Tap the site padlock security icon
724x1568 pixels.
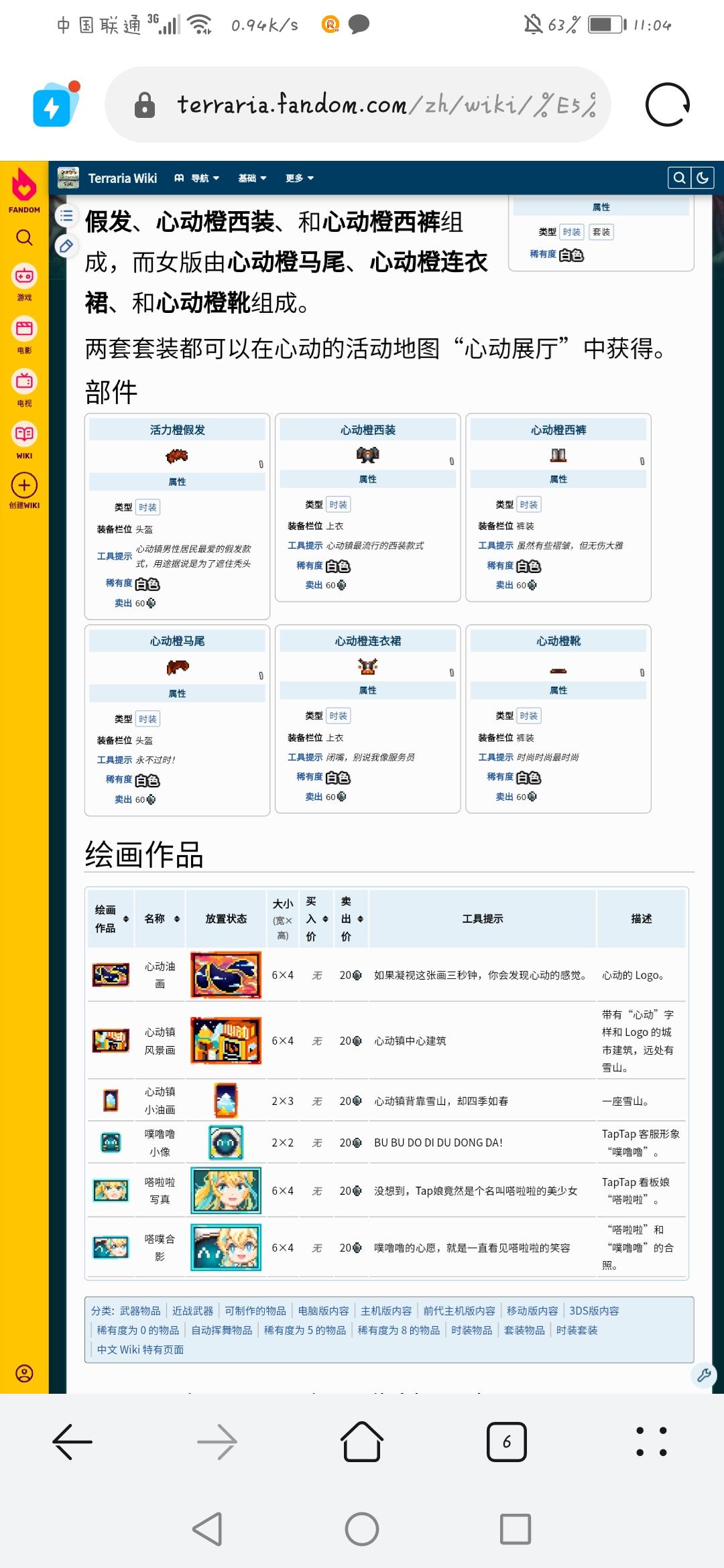coord(144,105)
